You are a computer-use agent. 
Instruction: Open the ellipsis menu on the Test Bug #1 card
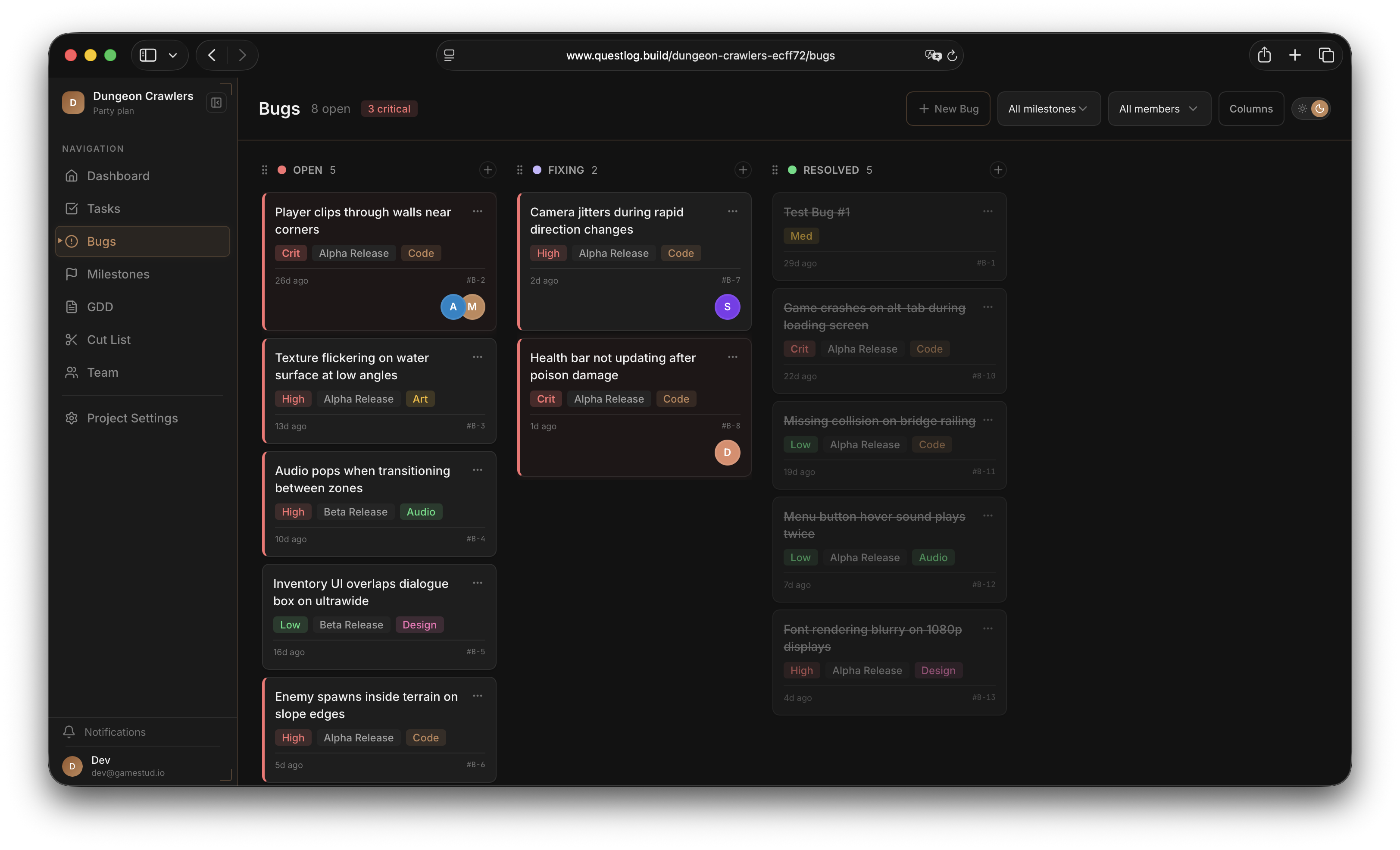[x=987, y=211]
